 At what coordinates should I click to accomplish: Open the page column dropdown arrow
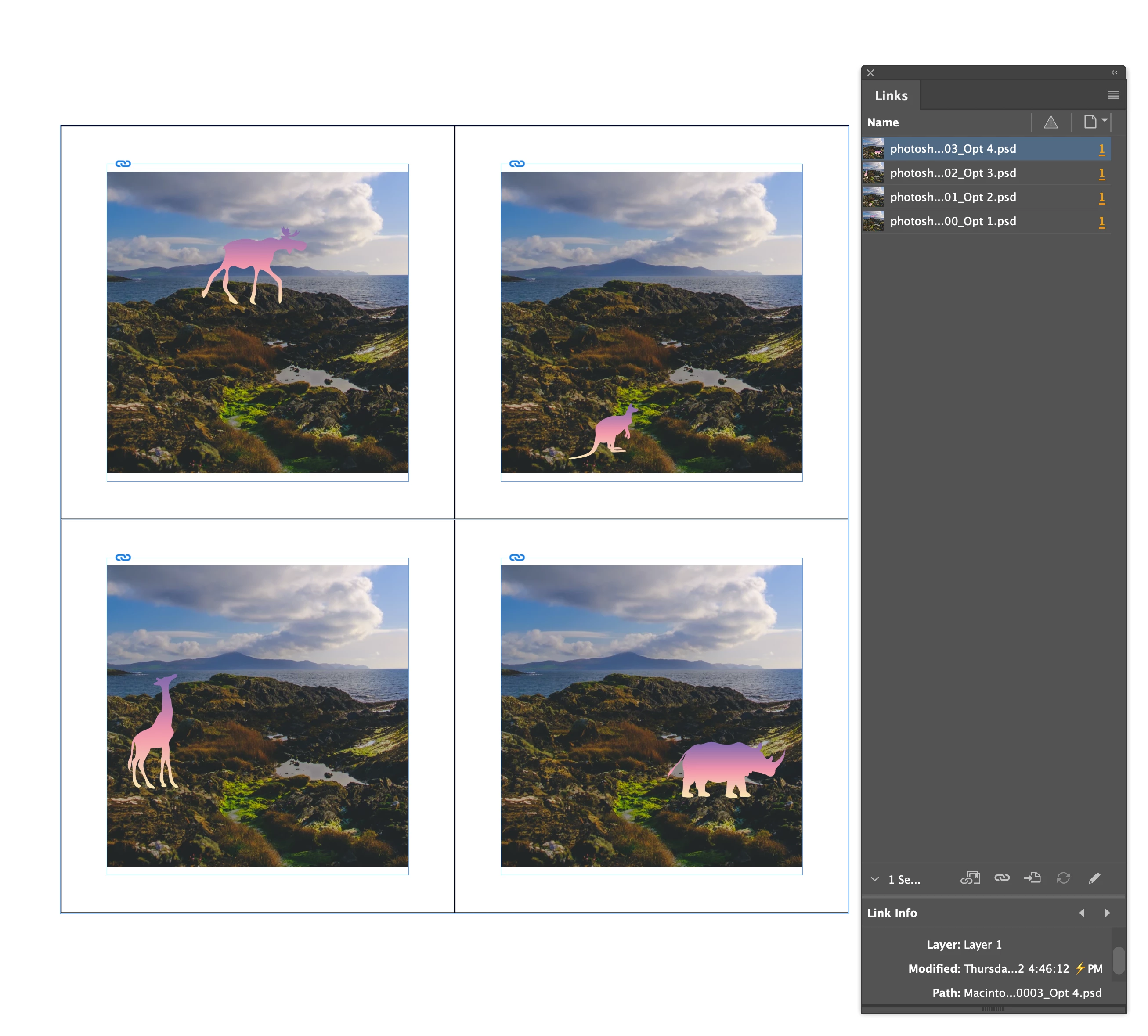point(1104,120)
